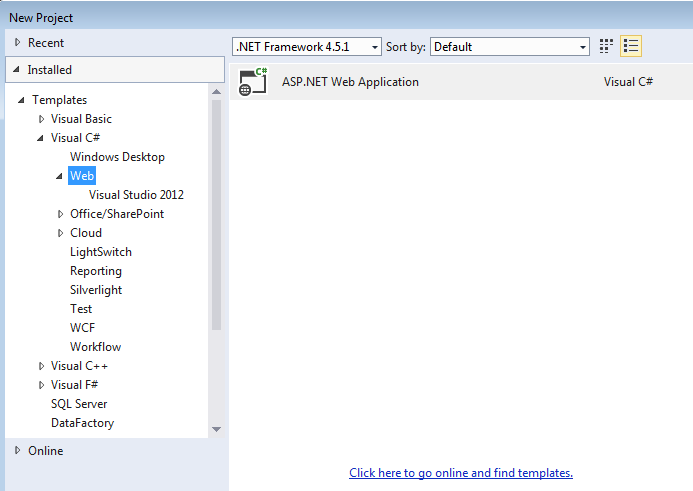Expand the Office/SharePoint node arrow

point(60,214)
